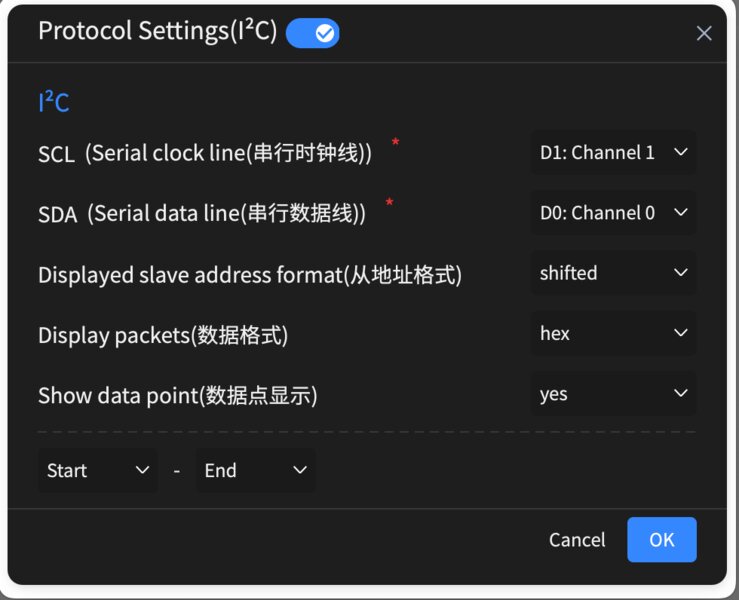Image resolution: width=739 pixels, height=600 pixels.
Task: Open the Start range dropdown
Action: point(98,471)
